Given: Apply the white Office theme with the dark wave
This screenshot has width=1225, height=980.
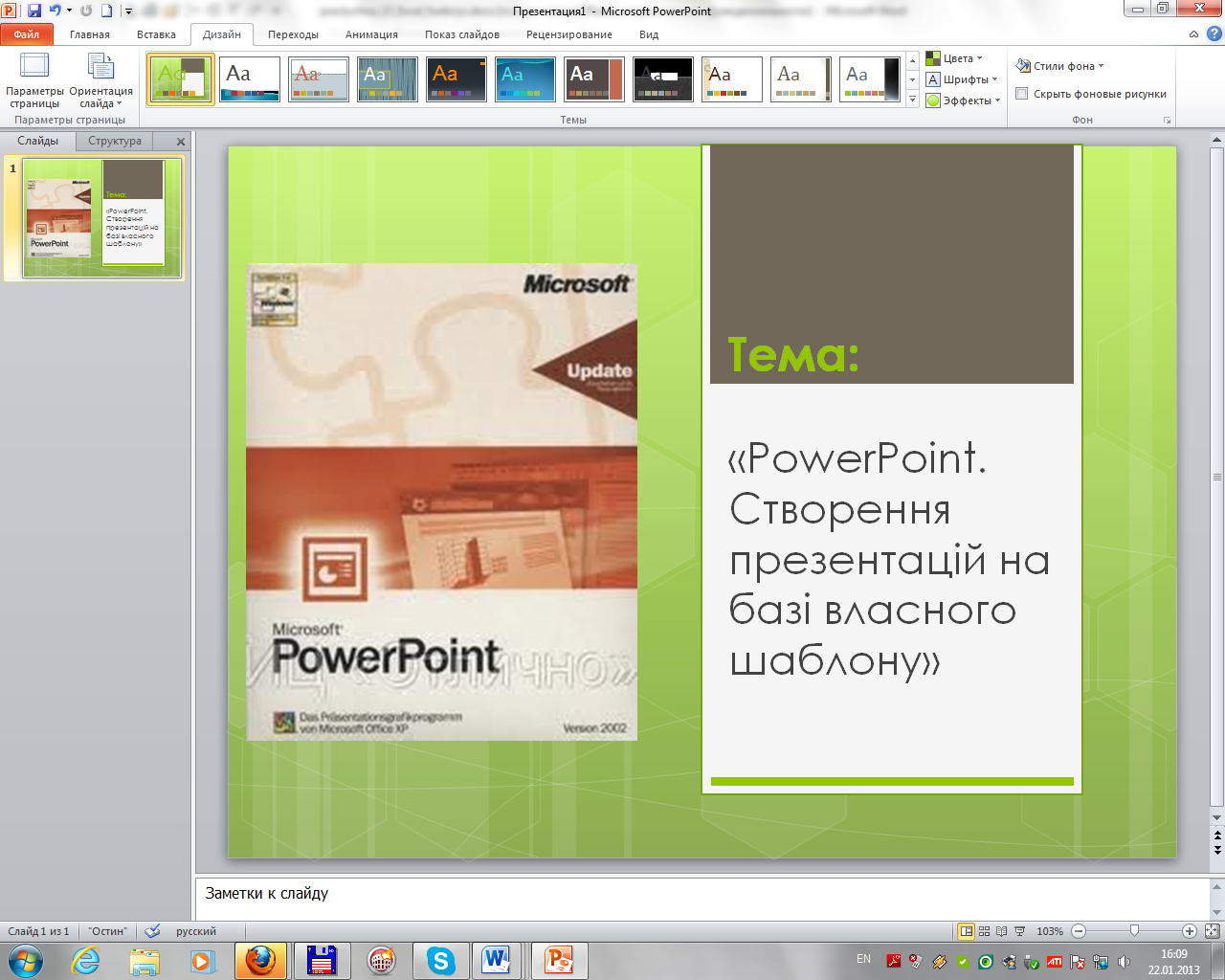Looking at the screenshot, I should (250, 79).
